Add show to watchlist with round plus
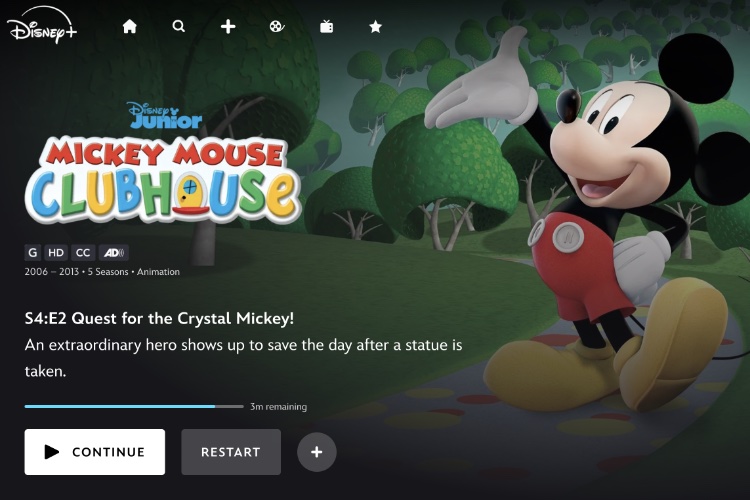 [x=317, y=452]
